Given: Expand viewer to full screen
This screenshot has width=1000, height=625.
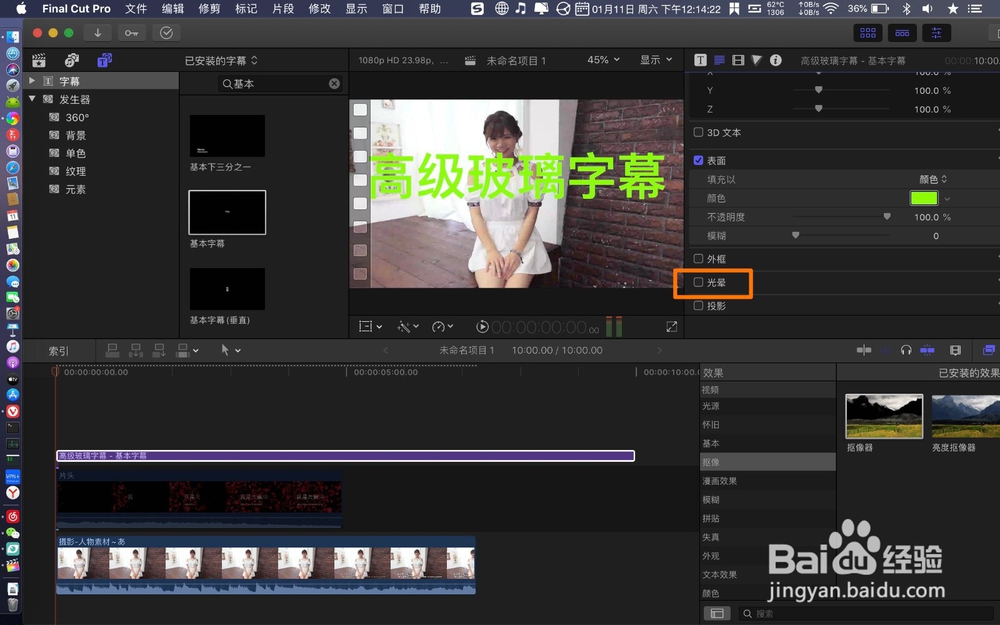Looking at the screenshot, I should 672,327.
